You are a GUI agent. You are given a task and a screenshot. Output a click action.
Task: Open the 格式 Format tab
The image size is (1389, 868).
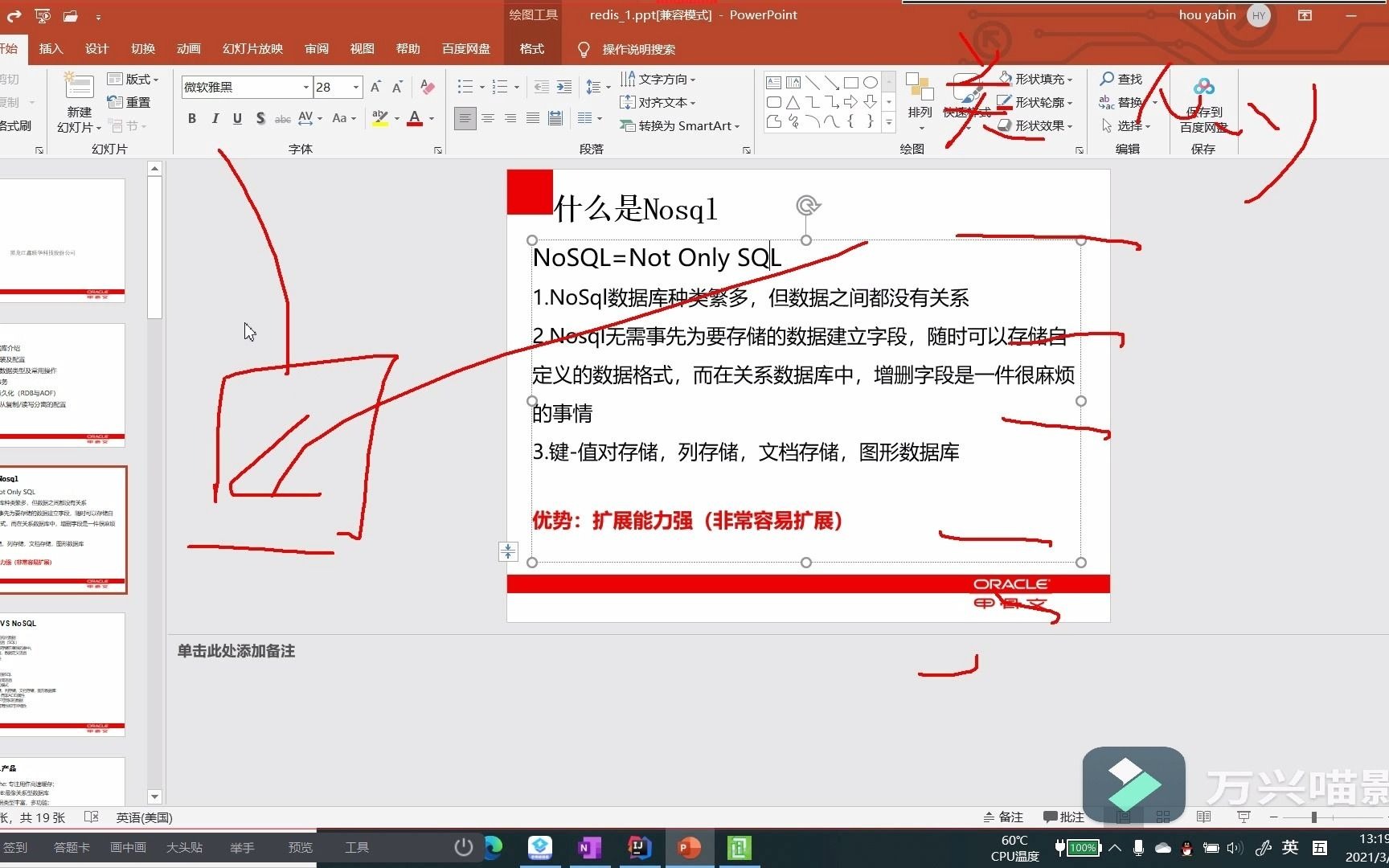pos(531,49)
